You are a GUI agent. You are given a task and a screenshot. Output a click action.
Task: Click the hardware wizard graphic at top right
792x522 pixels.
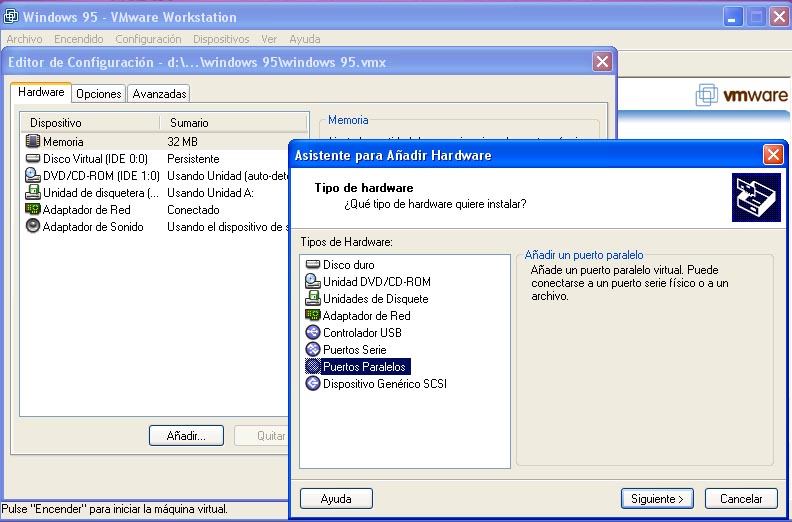[x=756, y=198]
